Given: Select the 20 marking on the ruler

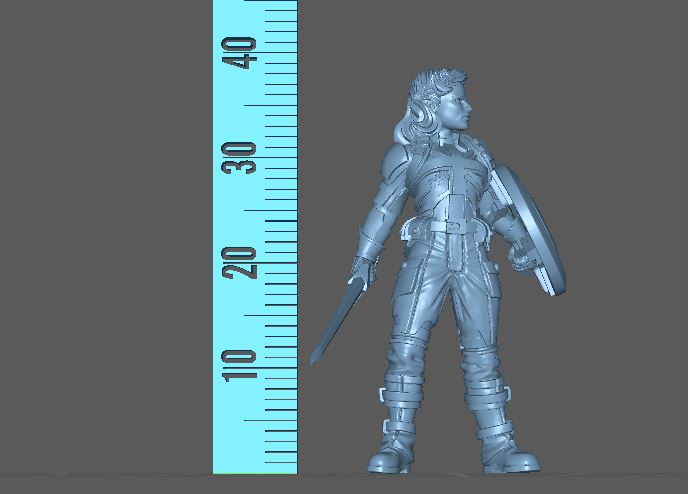Looking at the screenshot, I should pyautogui.click(x=242, y=262).
